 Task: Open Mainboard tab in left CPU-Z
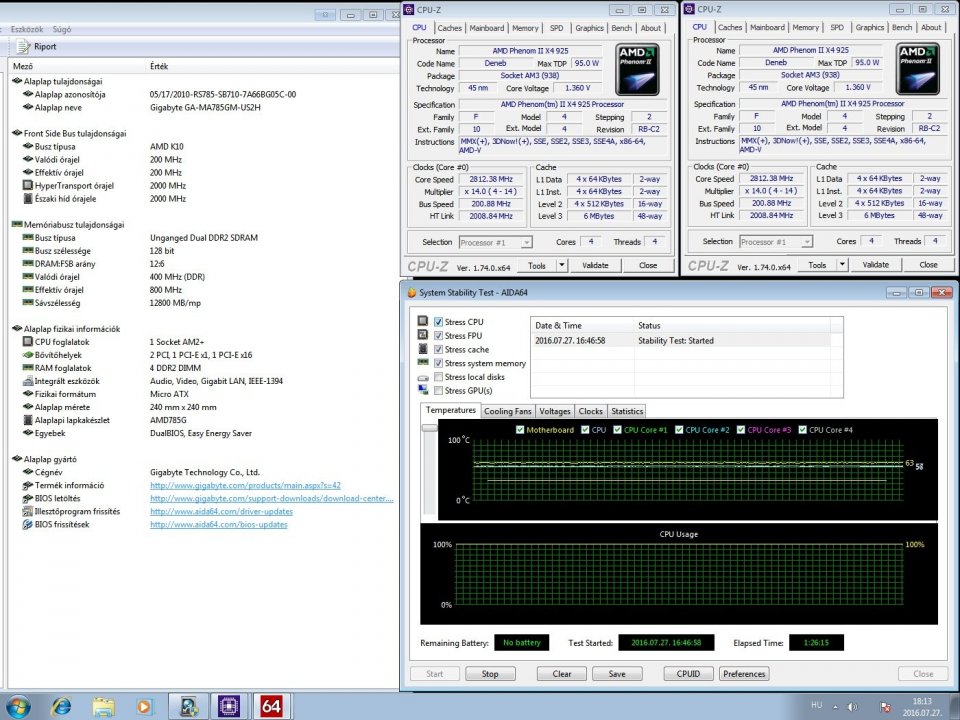[487, 28]
